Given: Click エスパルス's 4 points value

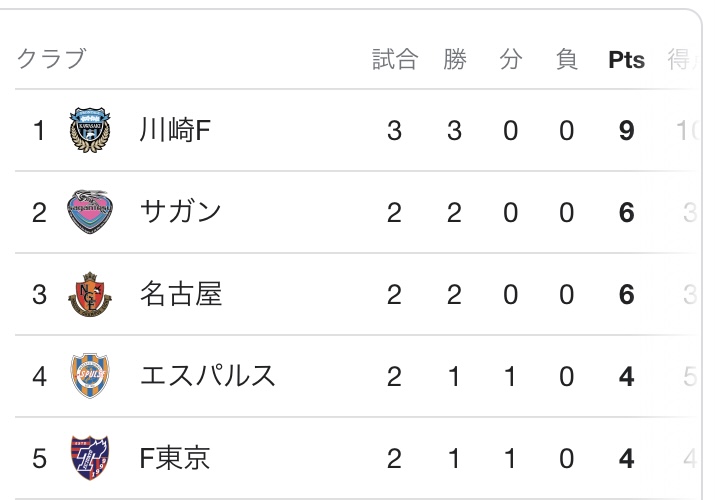Looking at the screenshot, I should pyautogui.click(x=626, y=376).
